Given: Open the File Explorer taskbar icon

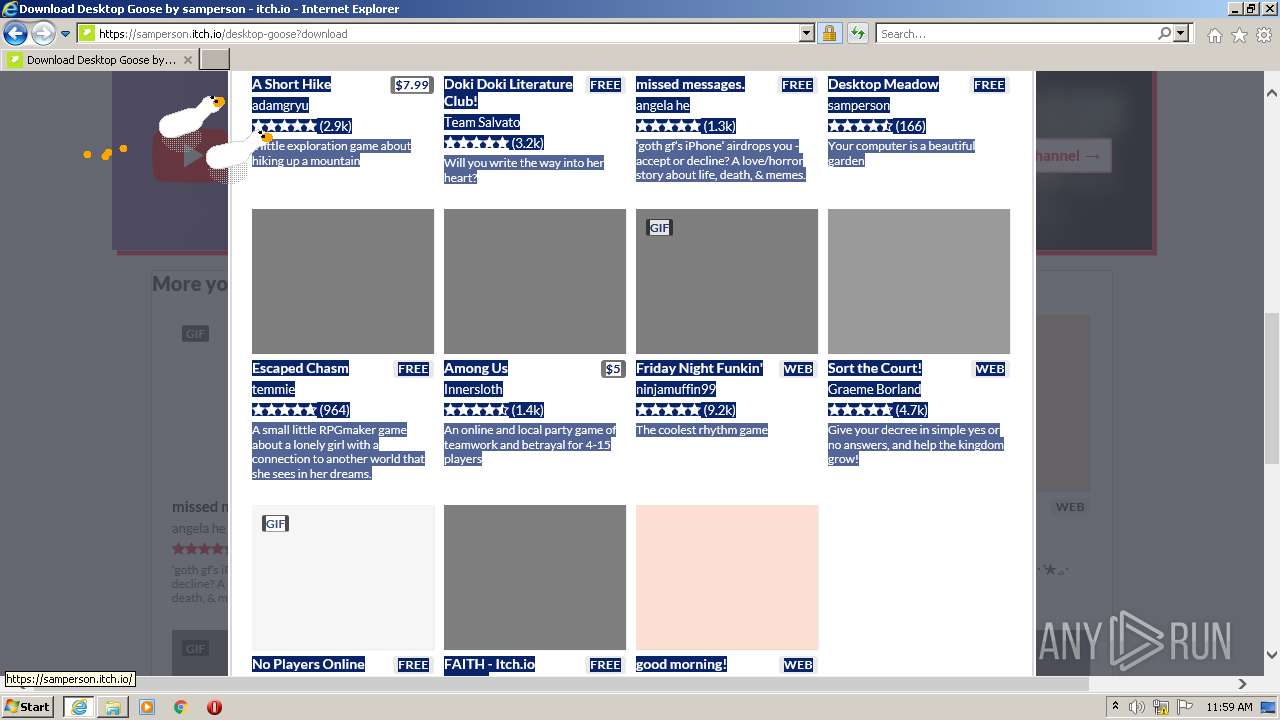Looking at the screenshot, I should pyautogui.click(x=113, y=707).
